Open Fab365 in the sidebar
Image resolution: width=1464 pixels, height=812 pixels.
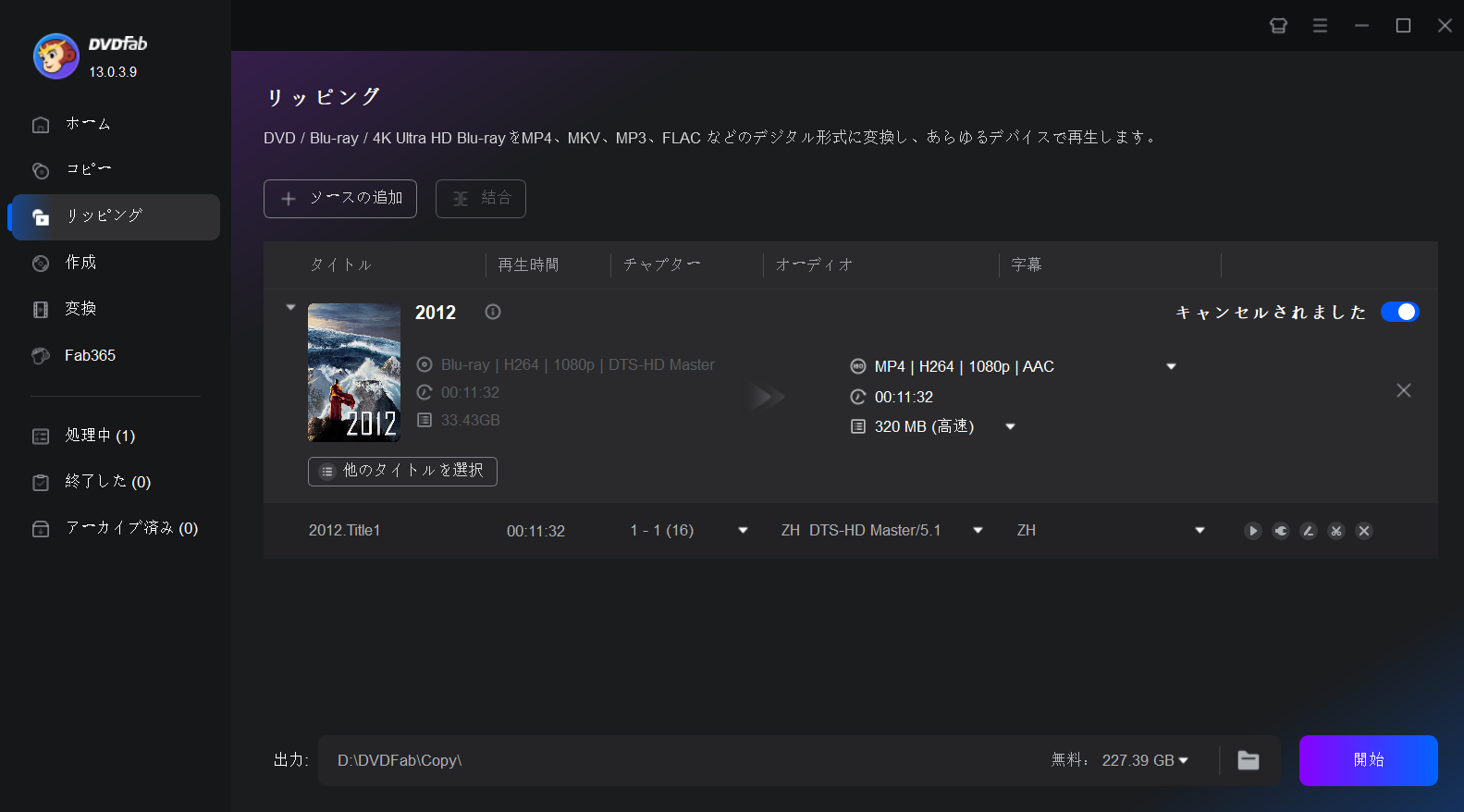(115, 355)
